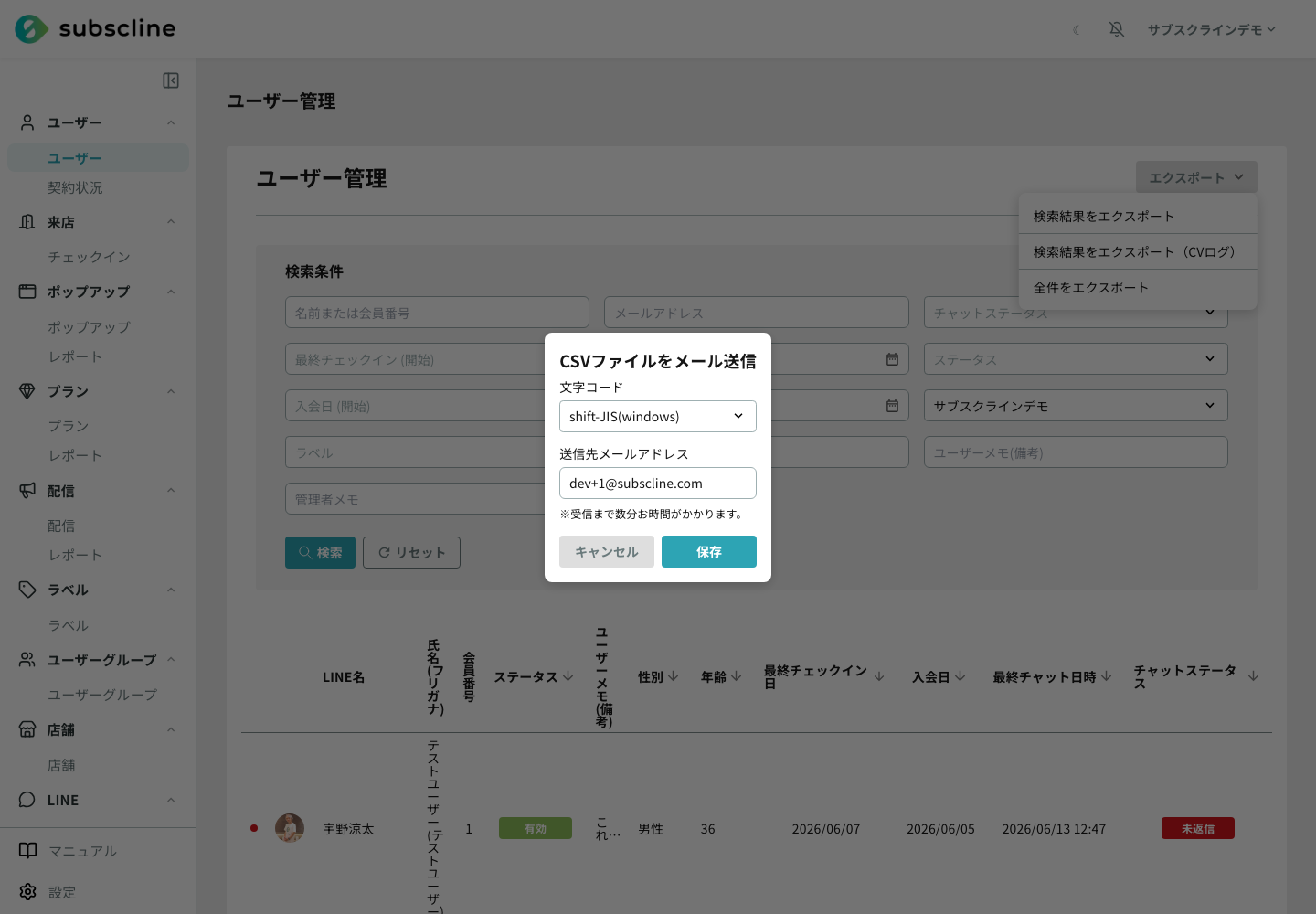Viewport: 1316px width, 914px height.
Task: Open the サブスクラインデモ store filter dropdown
Action: [x=1076, y=406]
